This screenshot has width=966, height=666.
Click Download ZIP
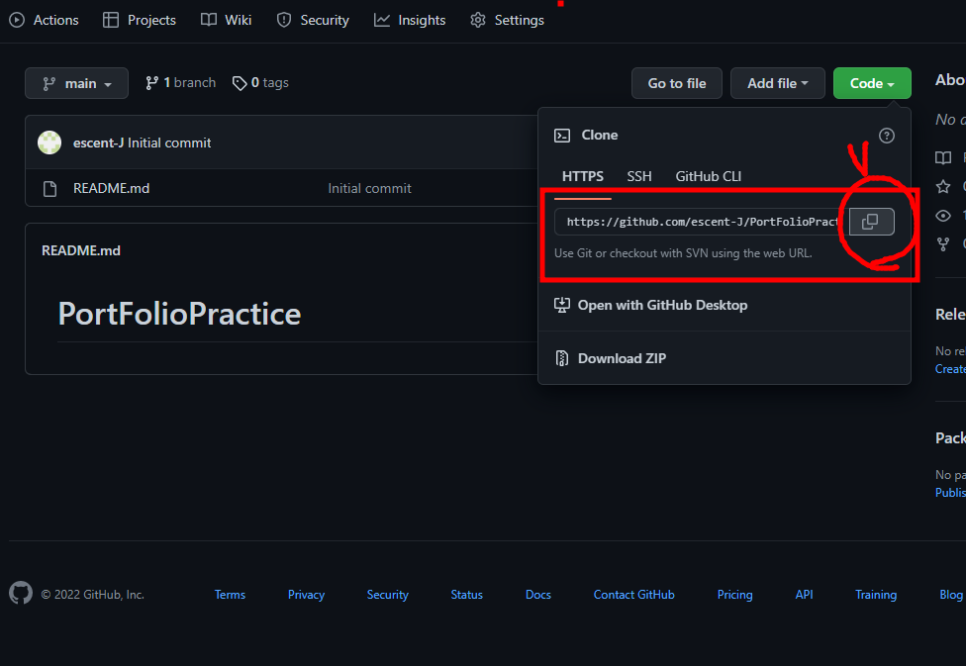click(622, 359)
